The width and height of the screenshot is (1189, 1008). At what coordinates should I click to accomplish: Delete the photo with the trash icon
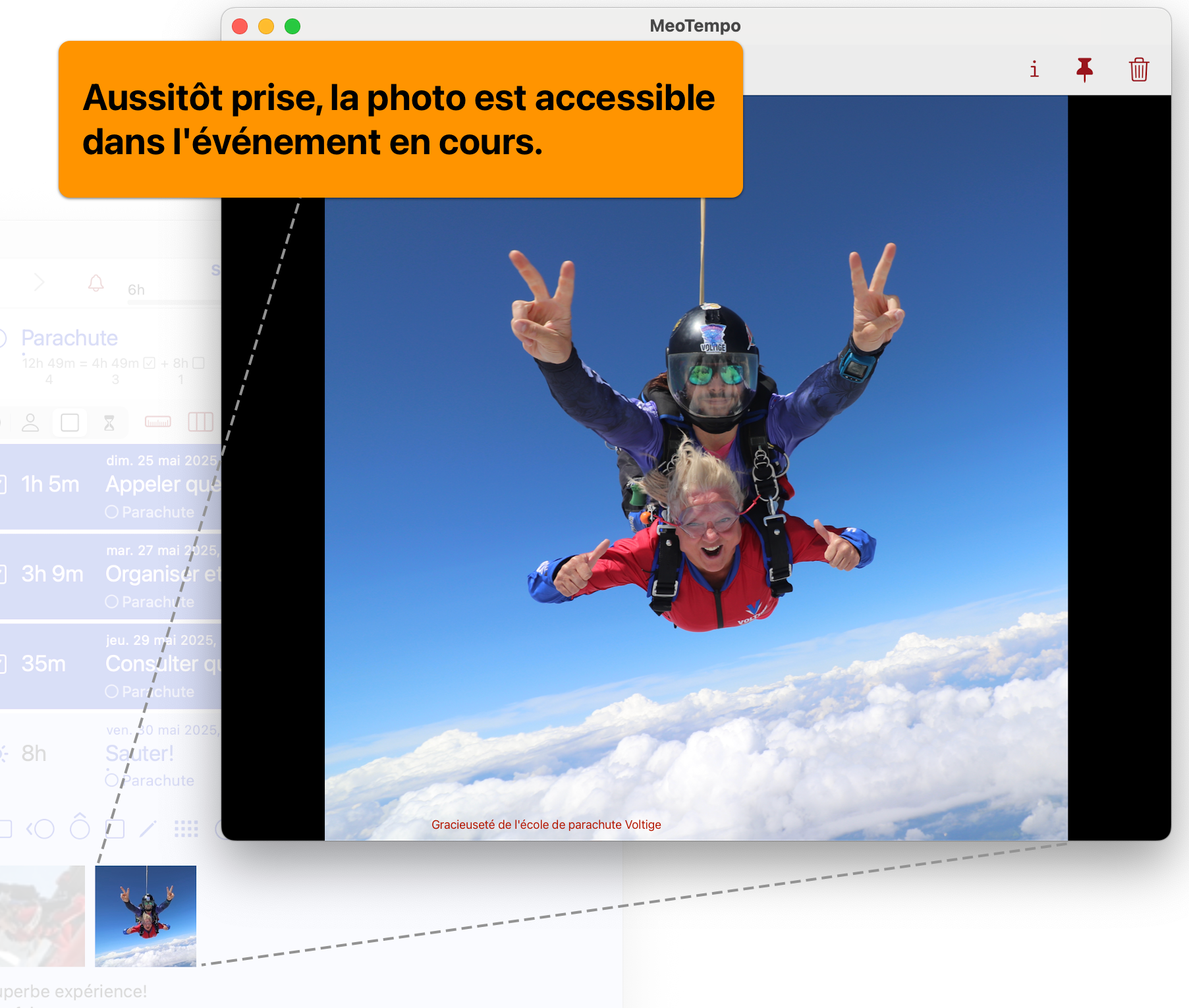pos(1139,69)
